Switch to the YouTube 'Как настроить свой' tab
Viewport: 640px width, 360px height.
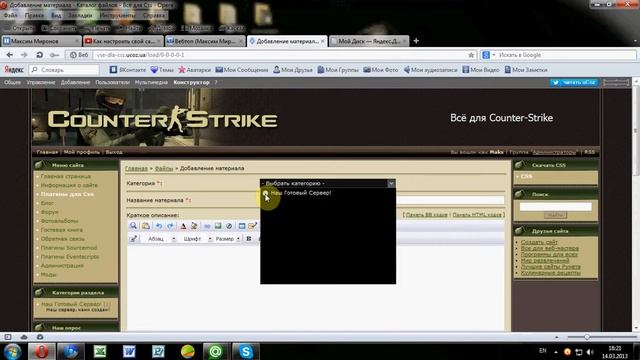pos(123,41)
